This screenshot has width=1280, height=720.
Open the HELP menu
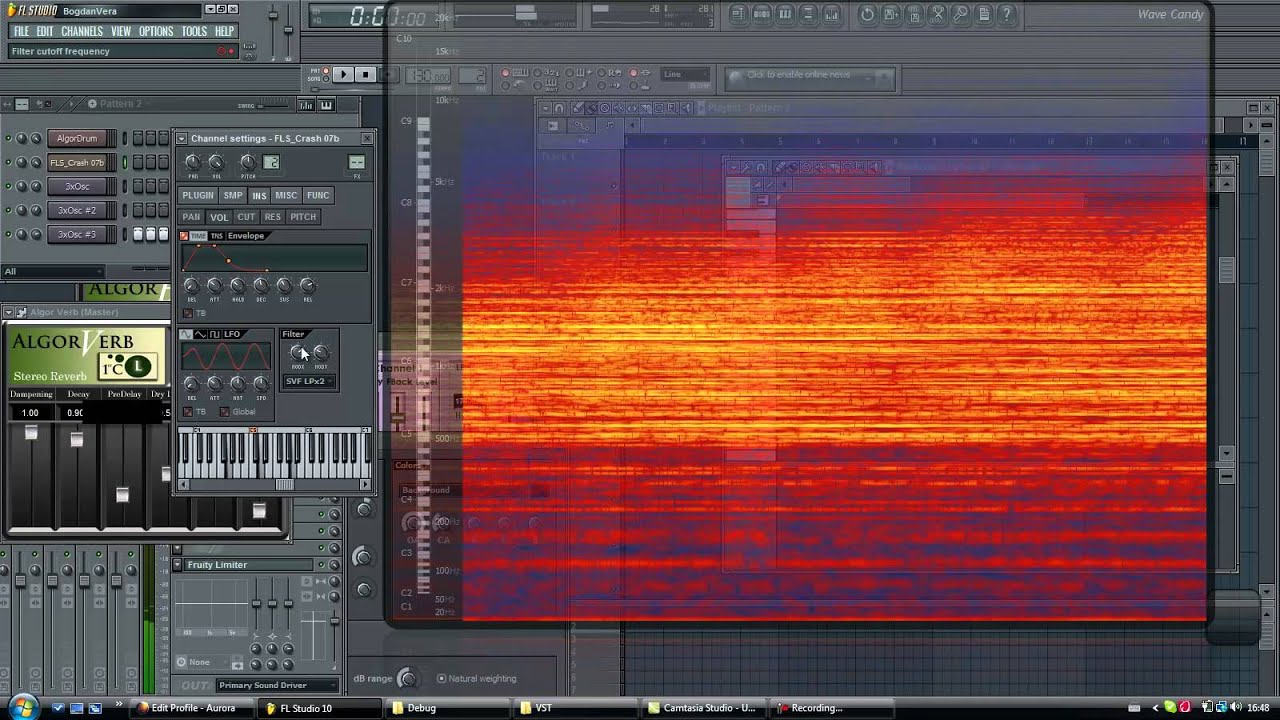(x=224, y=31)
